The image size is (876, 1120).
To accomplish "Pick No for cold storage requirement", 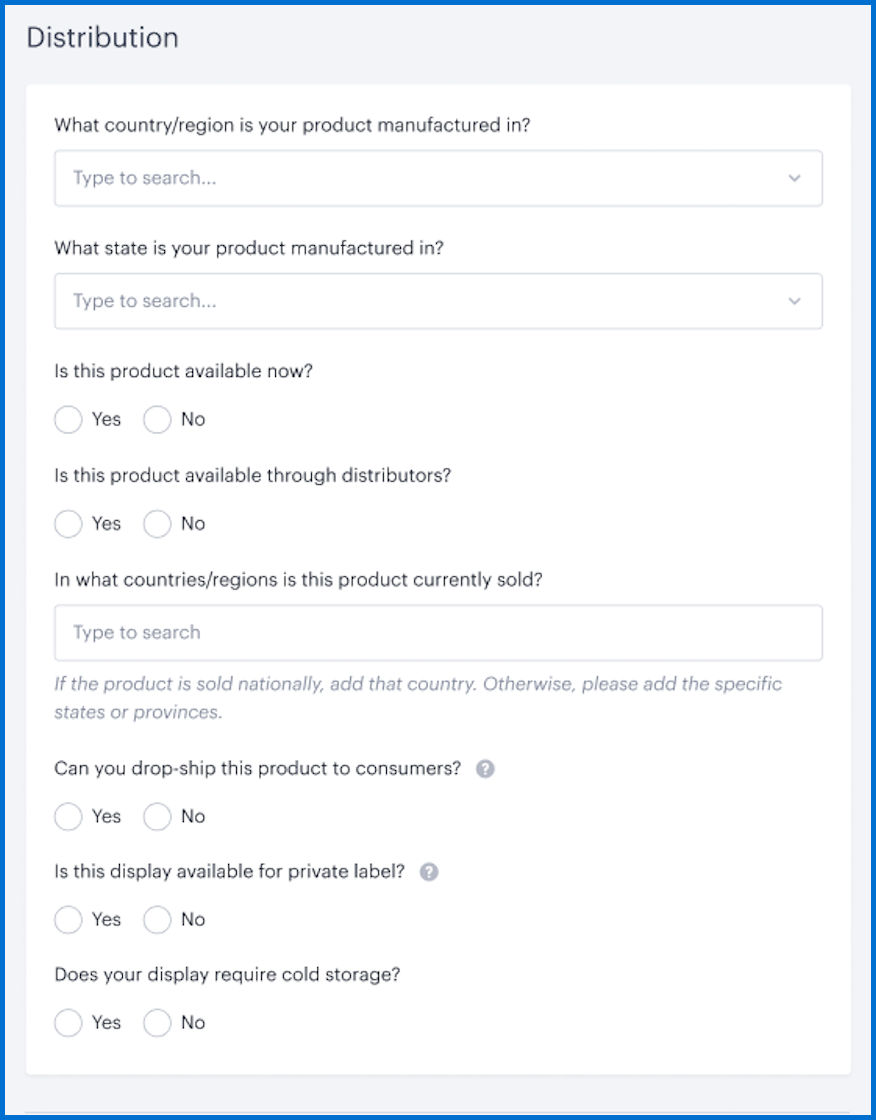I will 157,1023.
